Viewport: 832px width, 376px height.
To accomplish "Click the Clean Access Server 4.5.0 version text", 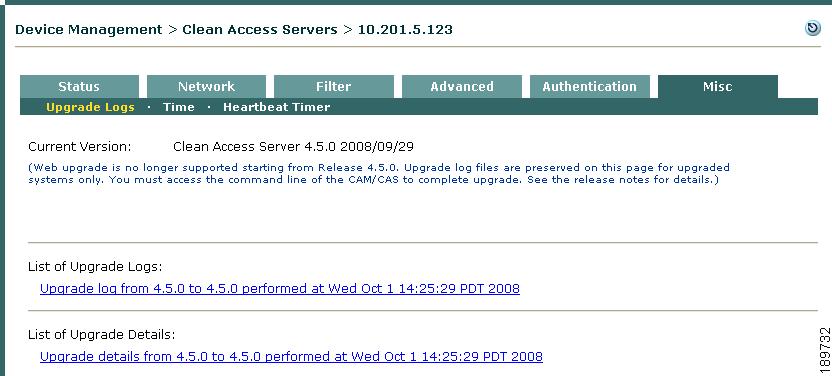I will (293, 146).
